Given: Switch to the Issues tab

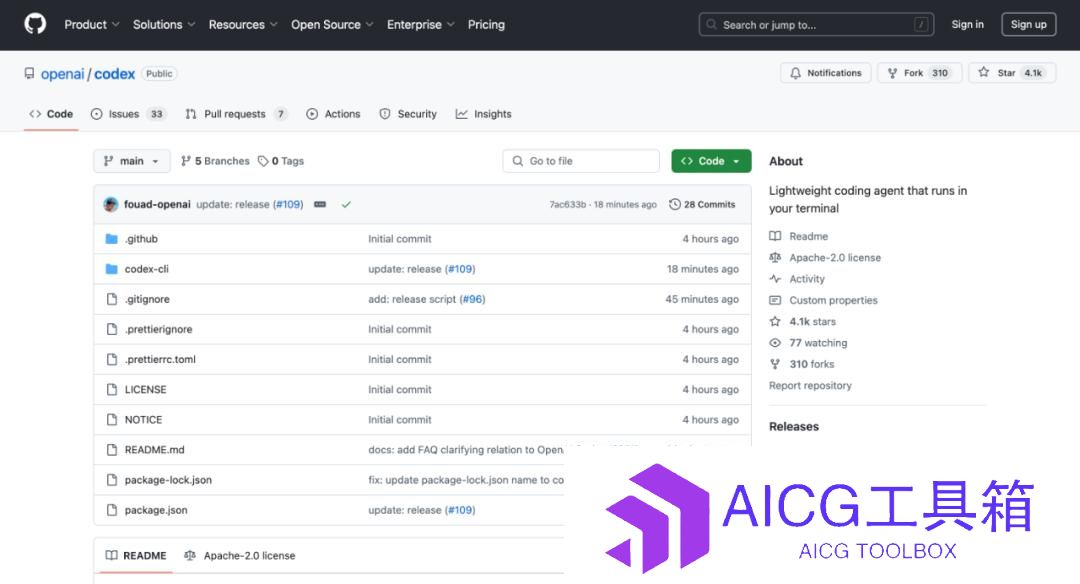Looking at the screenshot, I should (x=128, y=114).
